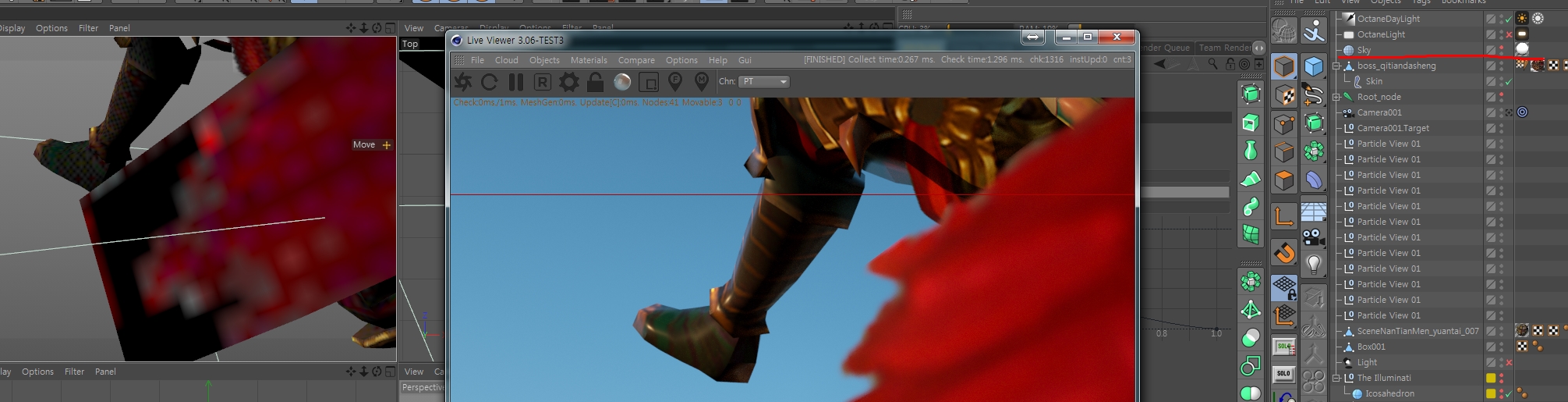Image resolution: width=1568 pixels, height=402 pixels.
Task: Click the small SOLO button icon
Action: 1284,374
